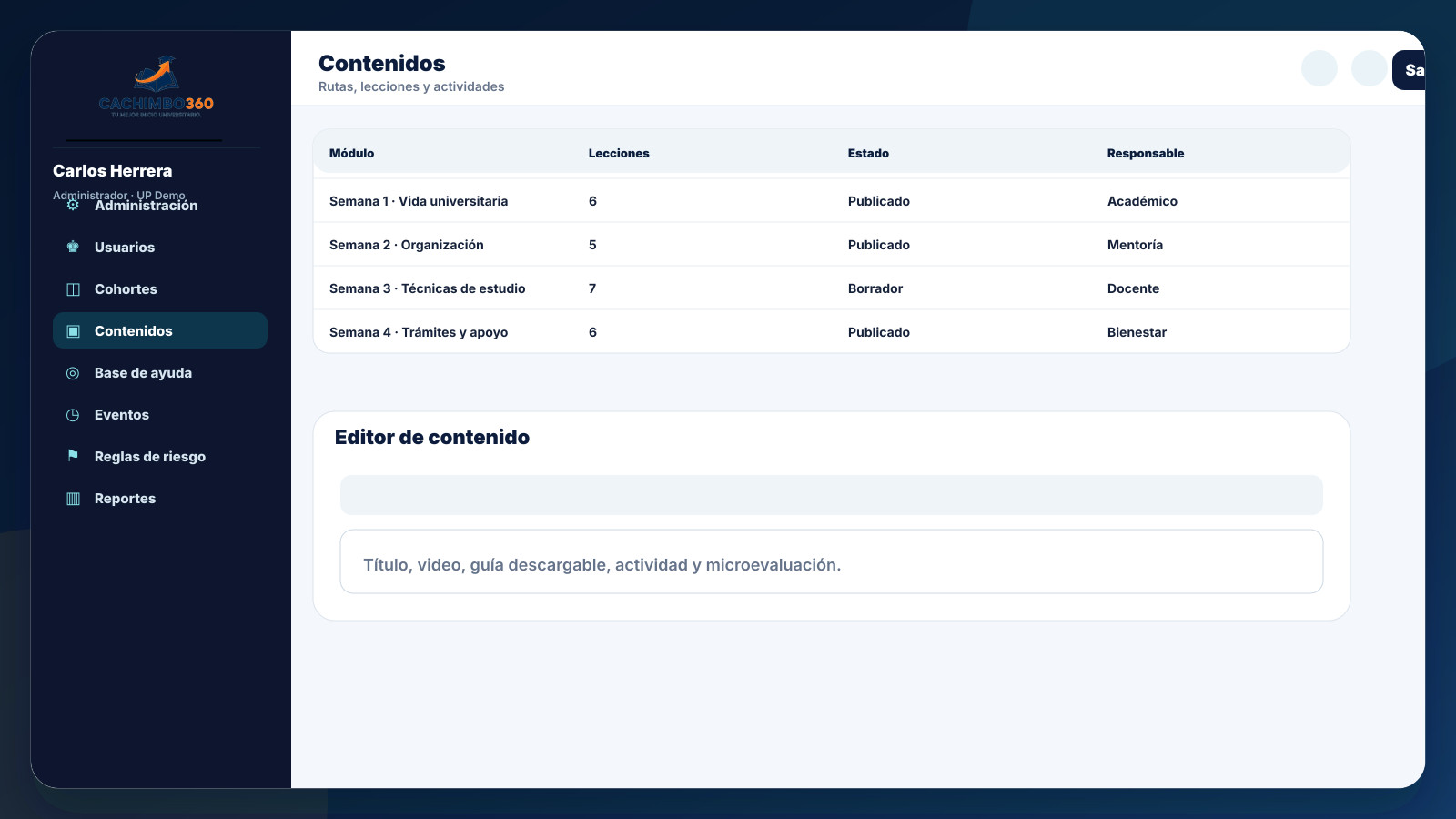Click the 'Docente' responsible cell
Image resolution: width=1456 pixels, height=819 pixels.
point(1133,288)
